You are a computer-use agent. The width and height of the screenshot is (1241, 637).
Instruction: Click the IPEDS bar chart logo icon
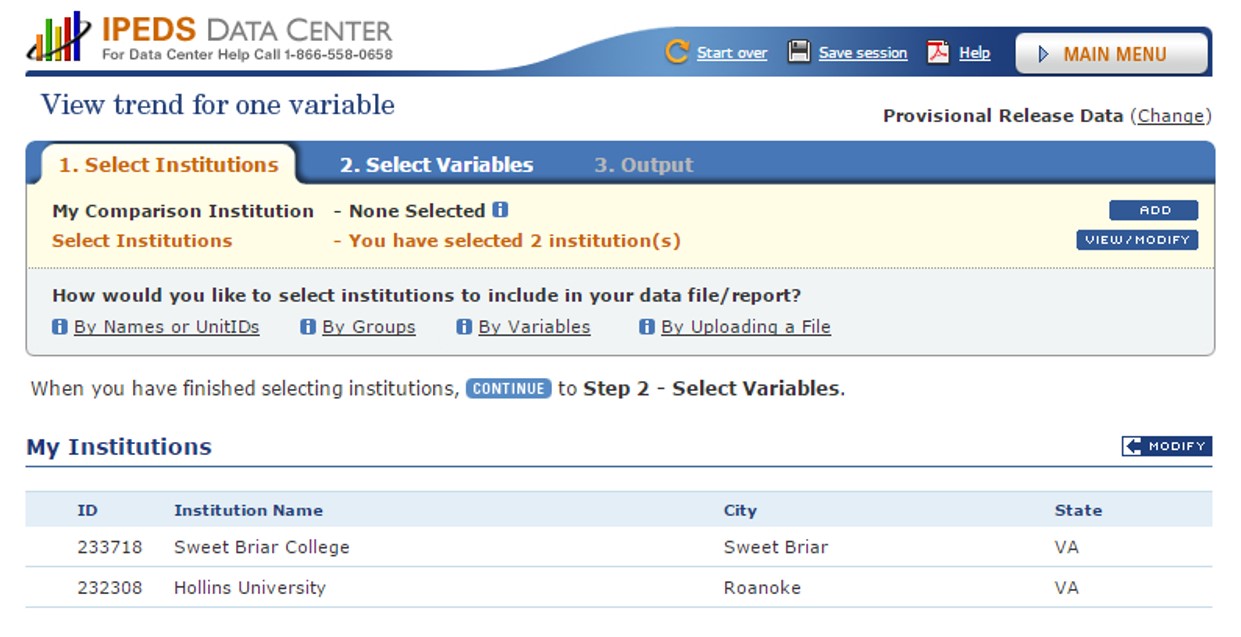pos(58,39)
